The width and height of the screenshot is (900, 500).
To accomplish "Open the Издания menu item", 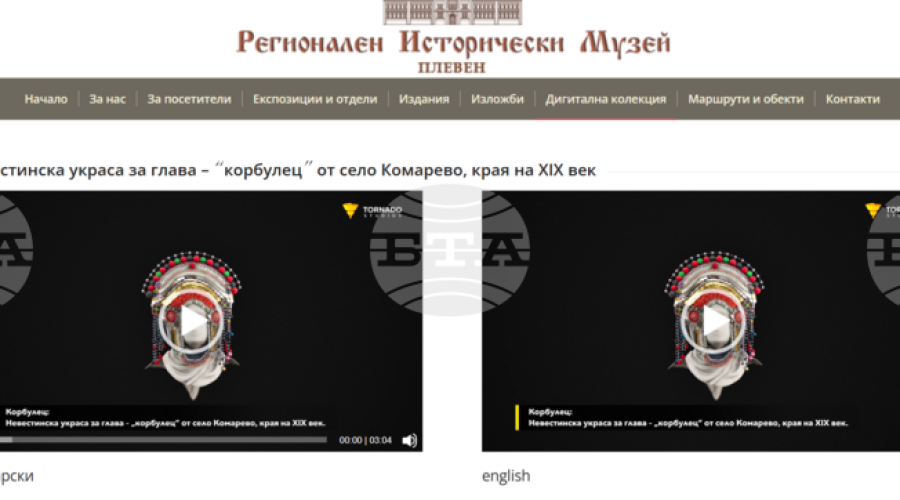I will click(x=424, y=99).
